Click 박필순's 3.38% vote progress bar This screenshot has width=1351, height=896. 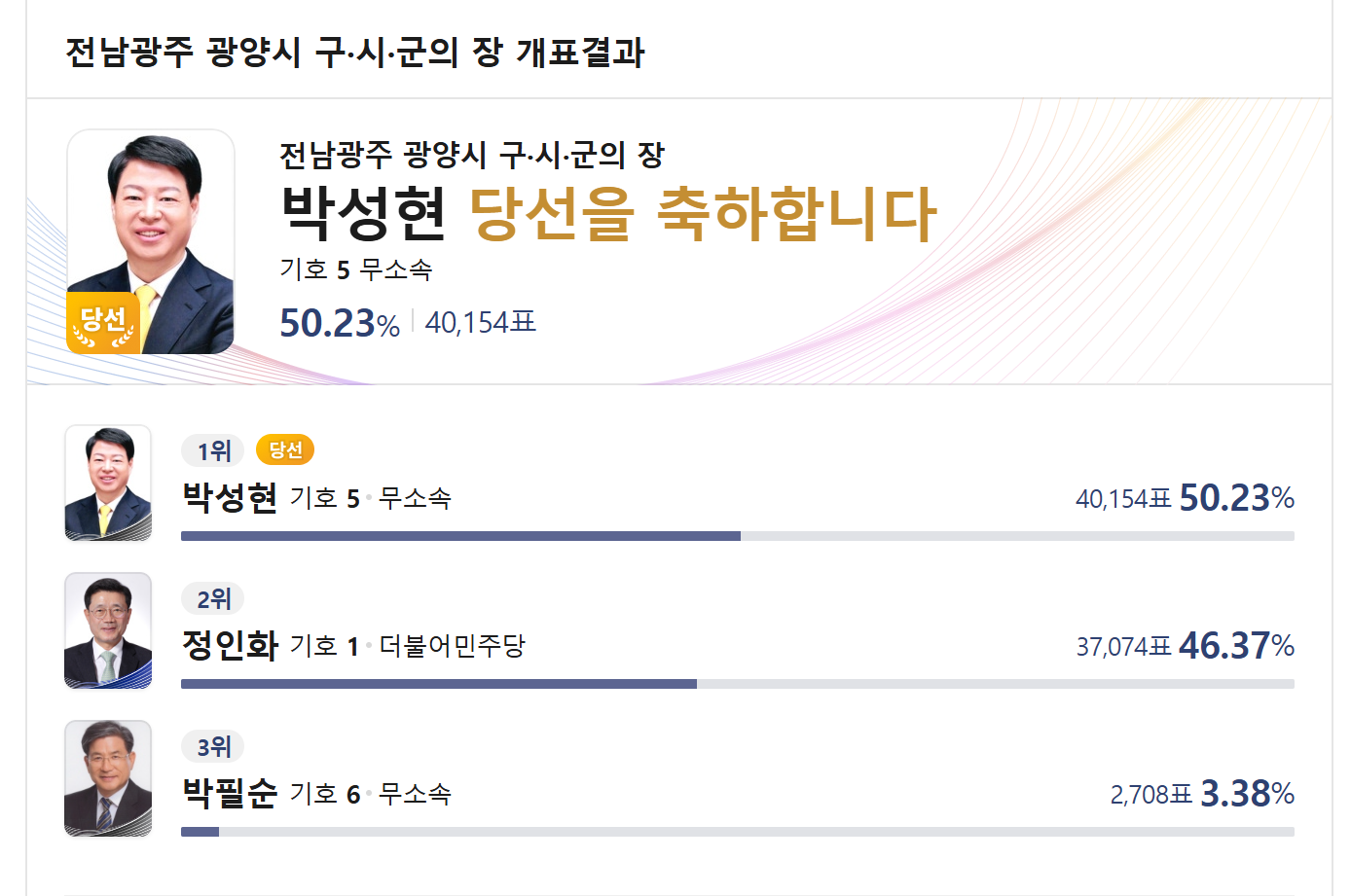[x=738, y=832]
